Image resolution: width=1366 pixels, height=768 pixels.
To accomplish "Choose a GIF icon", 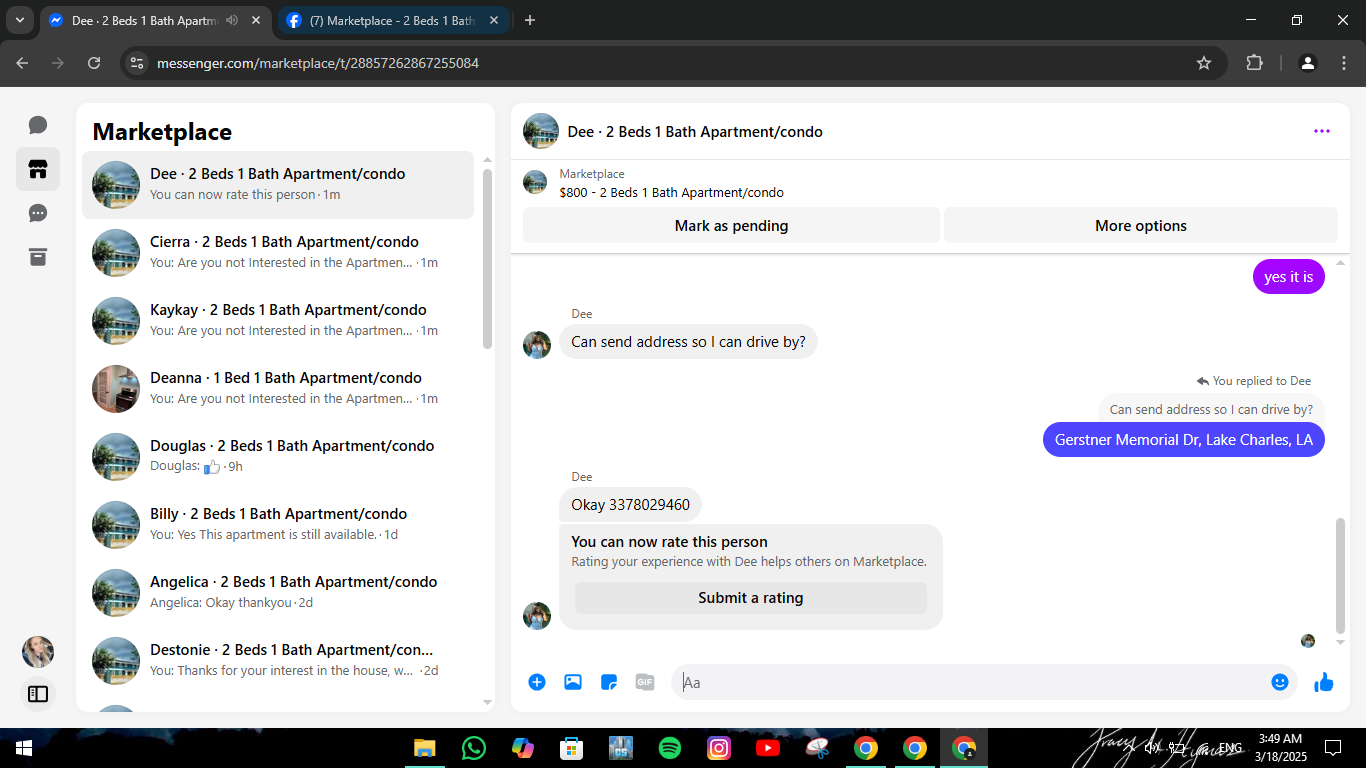I will pos(645,682).
